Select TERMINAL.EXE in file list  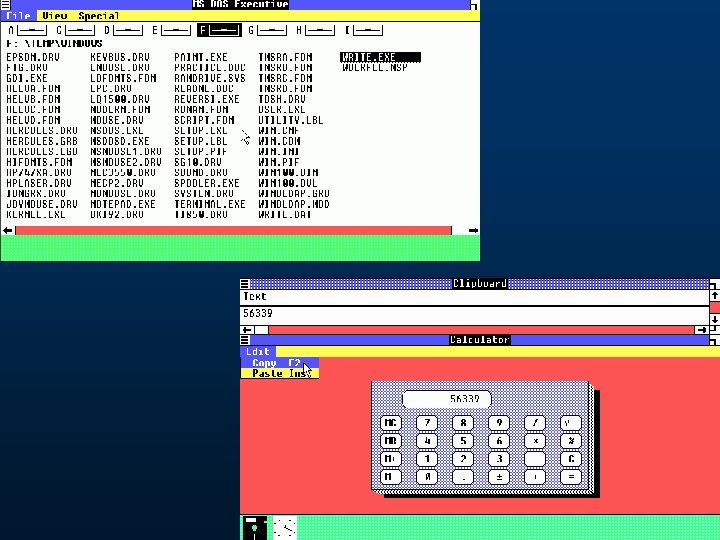point(210,204)
